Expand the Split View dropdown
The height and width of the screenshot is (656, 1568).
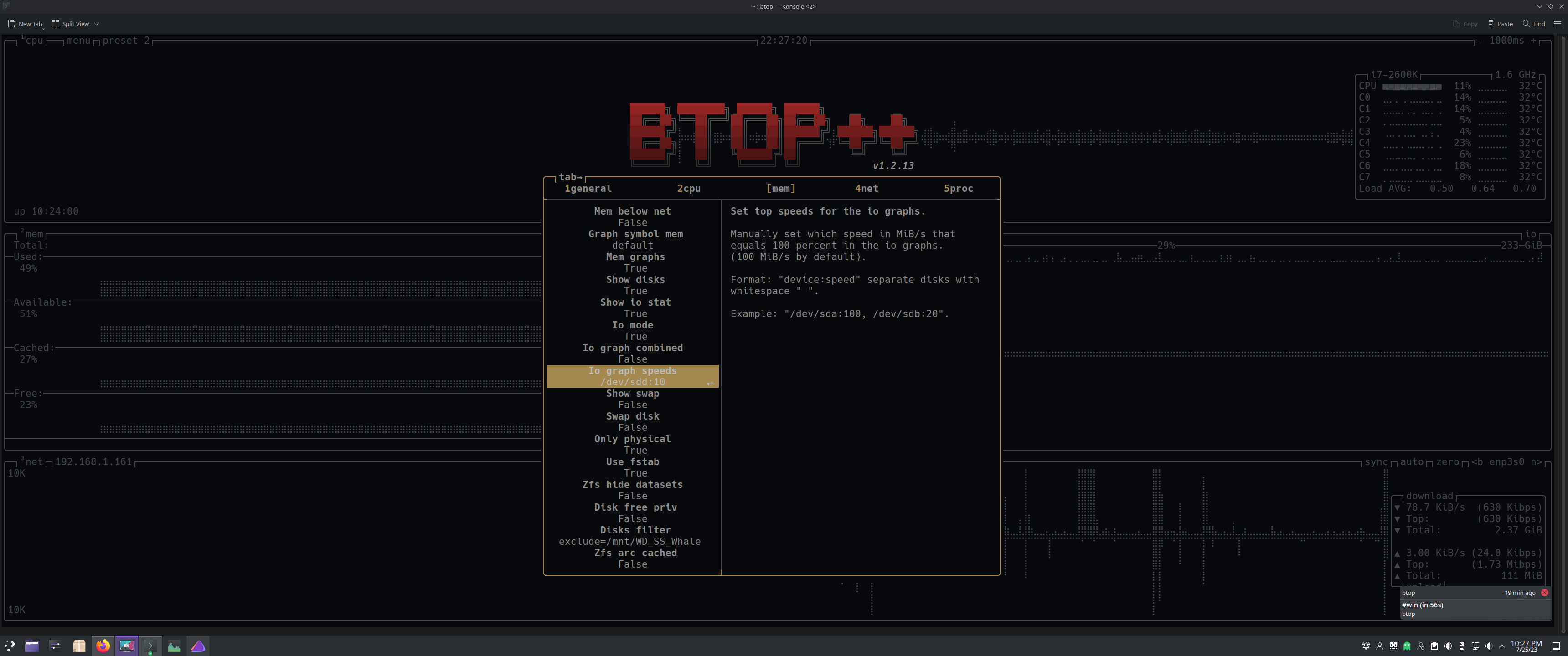click(x=96, y=24)
